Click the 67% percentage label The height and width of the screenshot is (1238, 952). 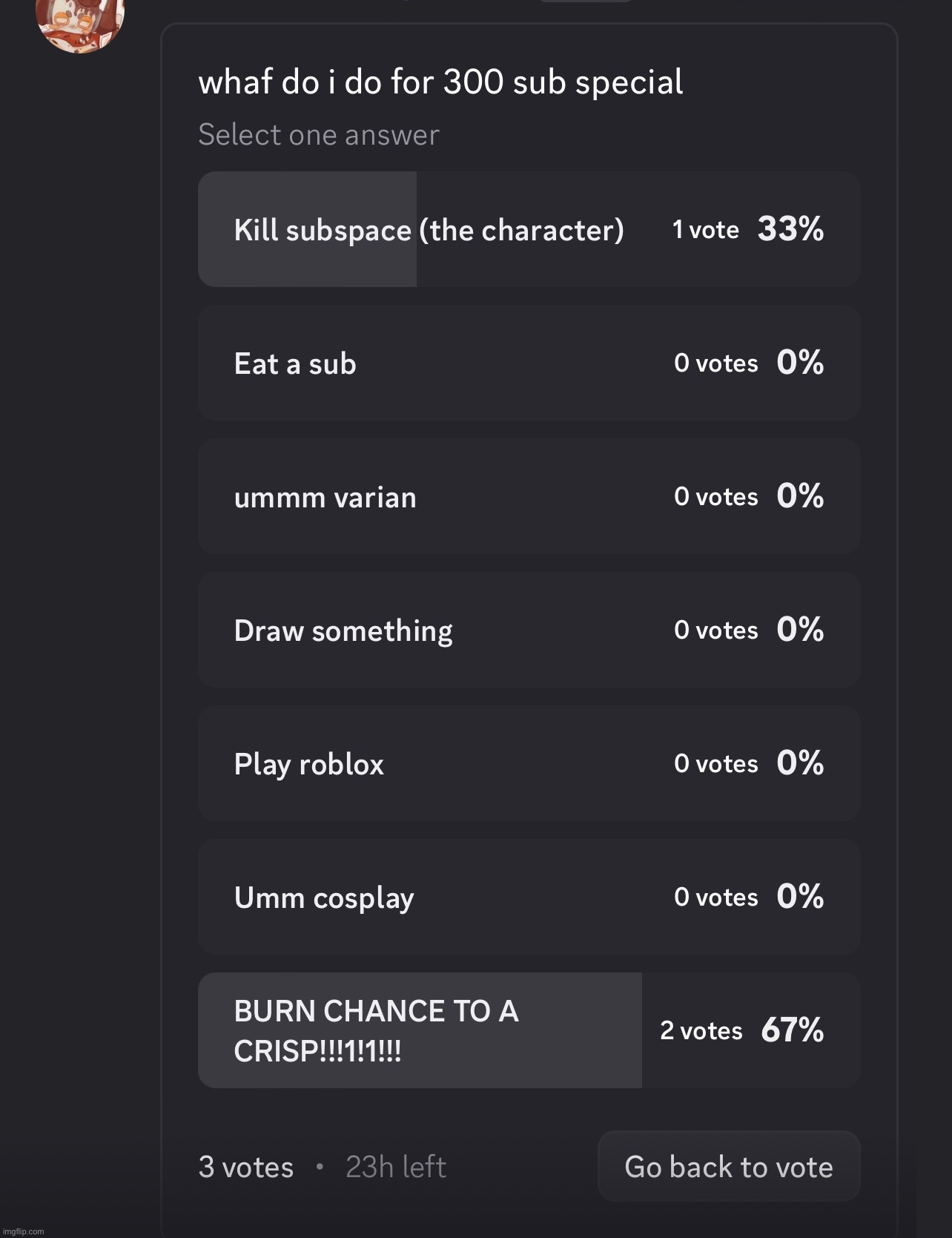pyautogui.click(x=793, y=1030)
